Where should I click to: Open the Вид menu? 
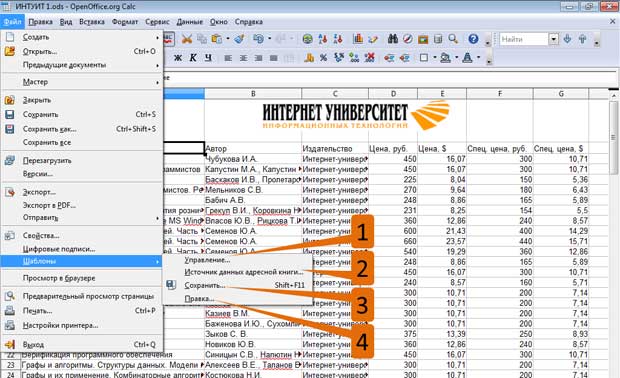66,22
